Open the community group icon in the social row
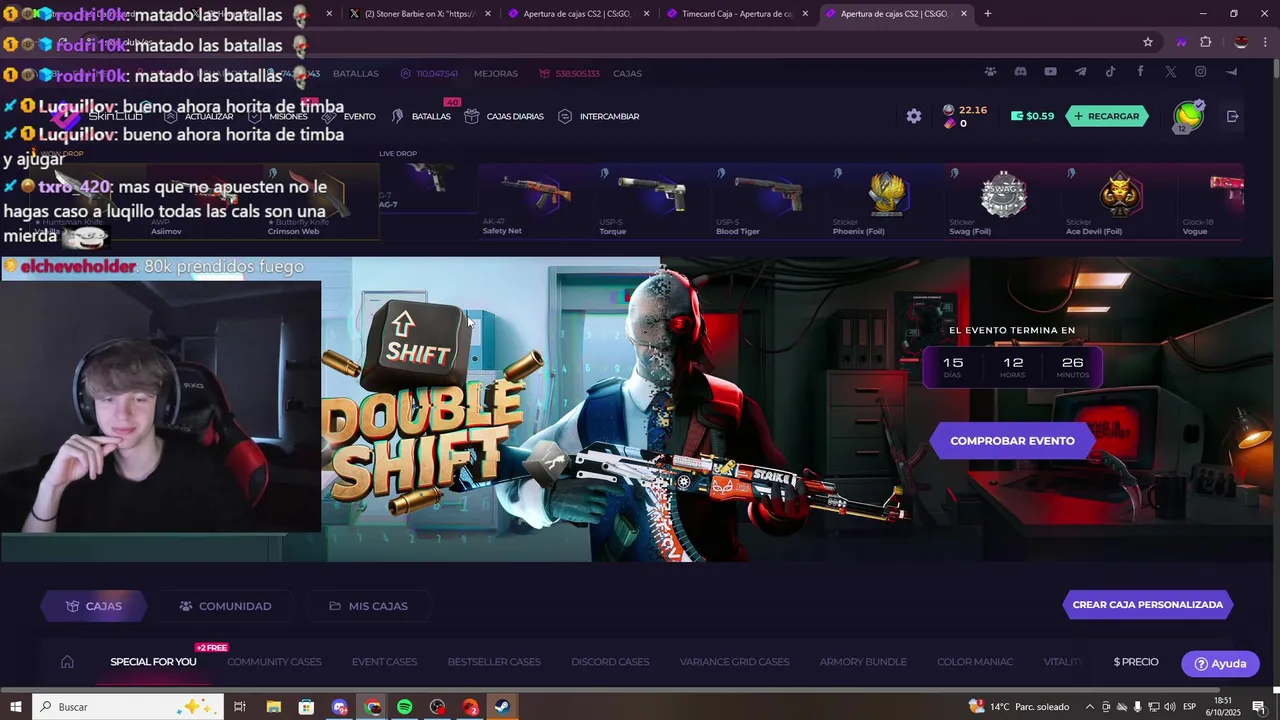The image size is (1280, 720). (x=990, y=72)
